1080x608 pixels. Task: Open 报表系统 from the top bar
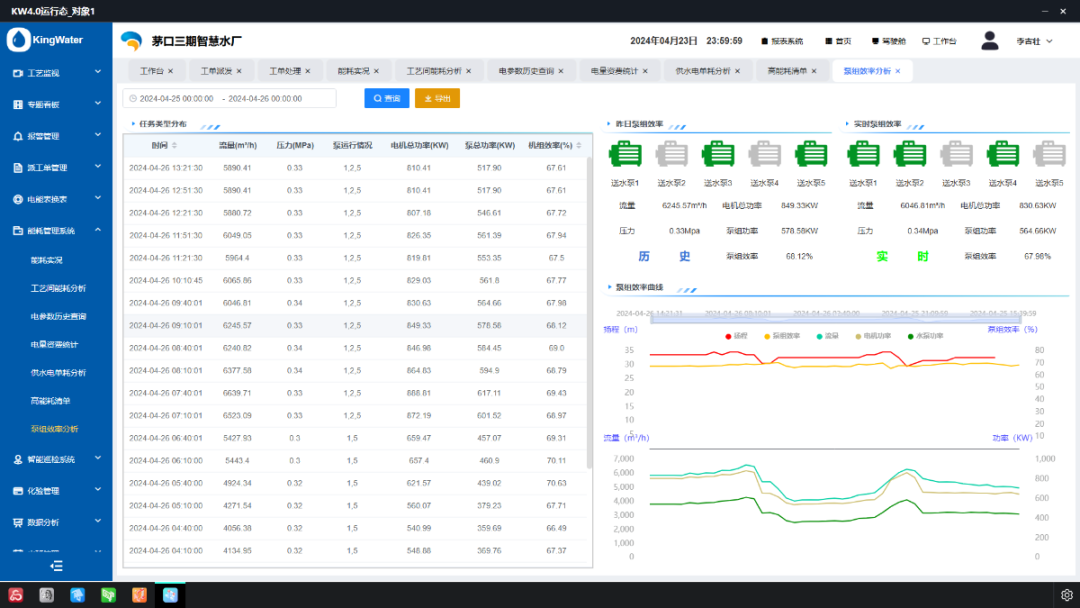782,41
